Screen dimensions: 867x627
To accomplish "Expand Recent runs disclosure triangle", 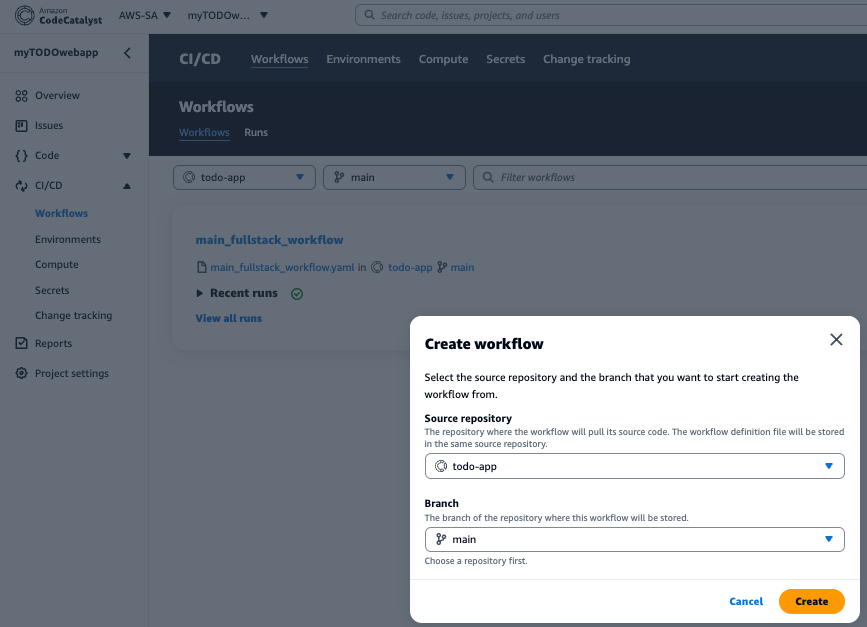I will tap(200, 294).
